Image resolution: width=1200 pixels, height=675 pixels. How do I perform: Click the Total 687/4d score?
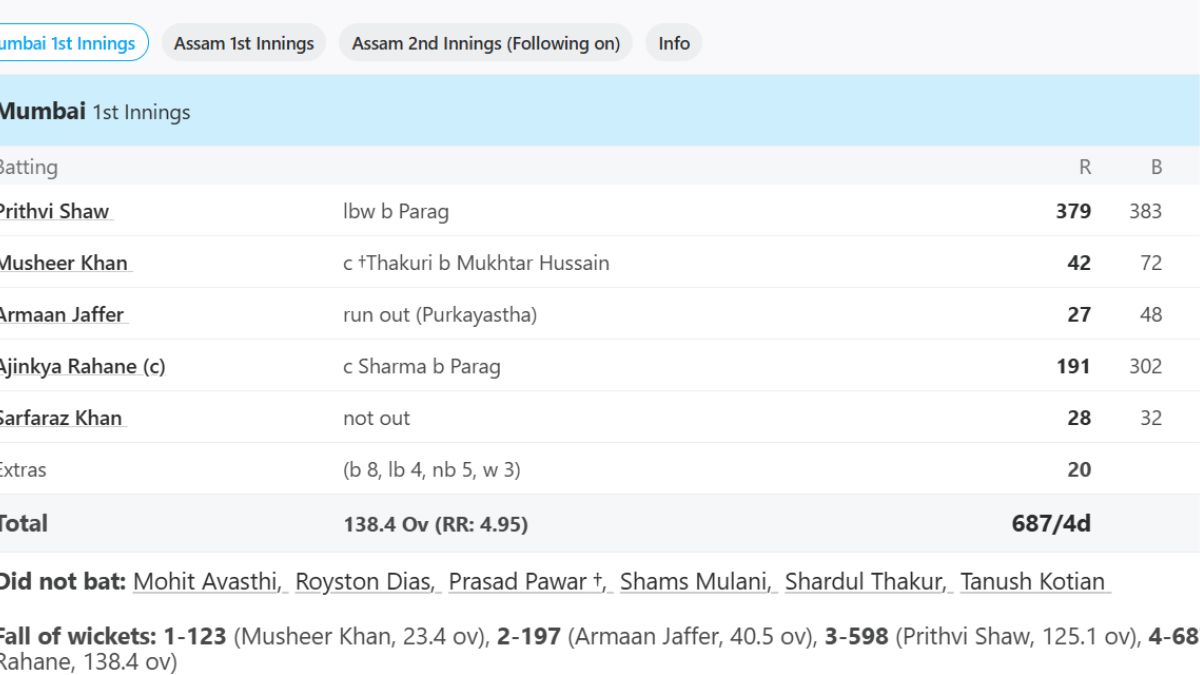tap(1051, 523)
